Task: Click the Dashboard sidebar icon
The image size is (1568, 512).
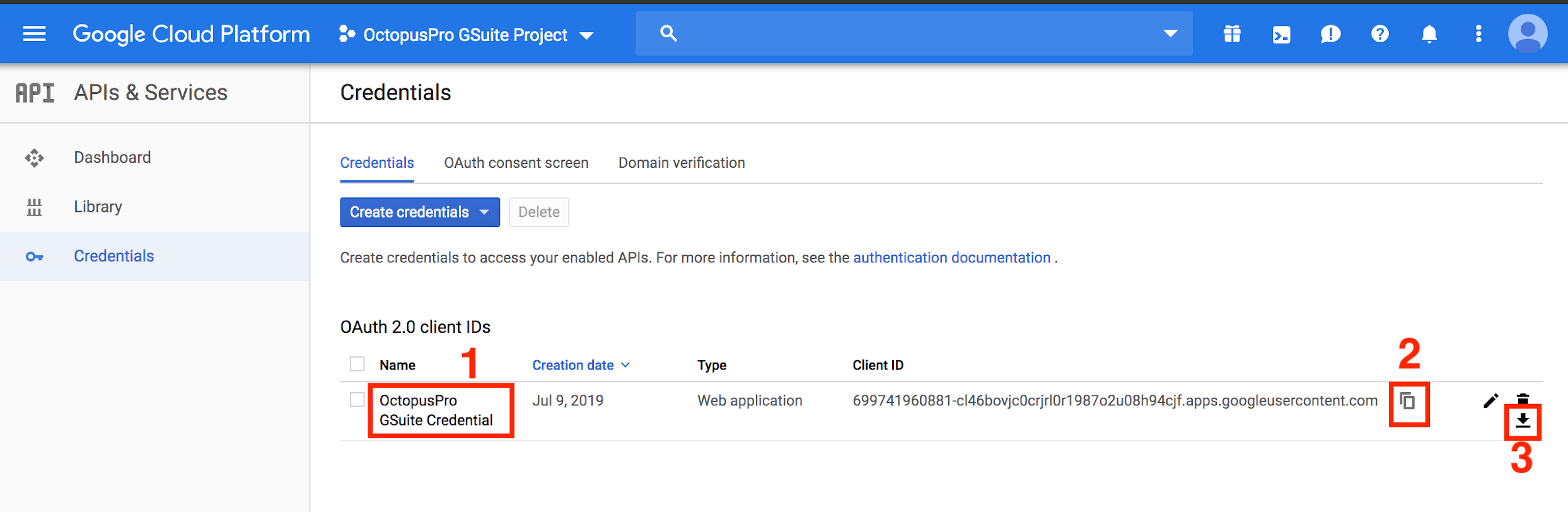Action: click(x=34, y=158)
